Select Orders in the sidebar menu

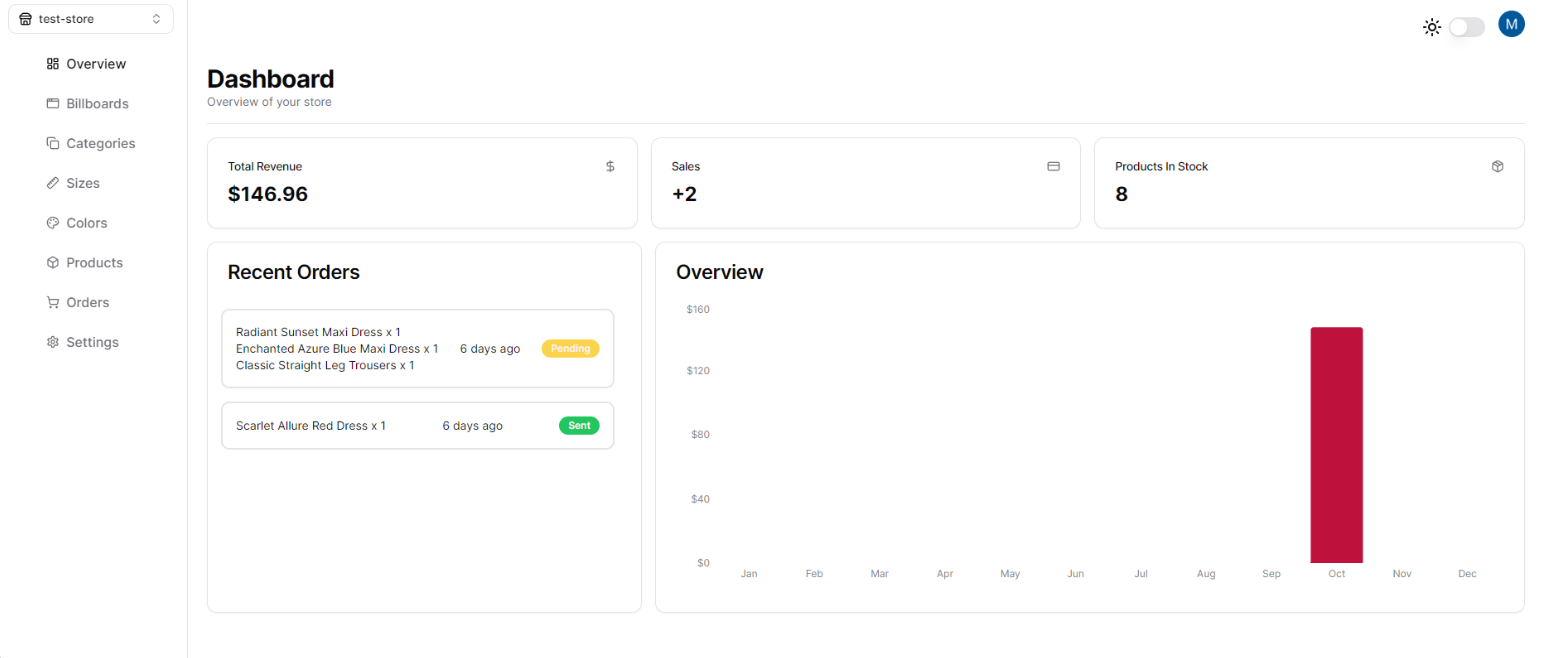click(x=87, y=302)
